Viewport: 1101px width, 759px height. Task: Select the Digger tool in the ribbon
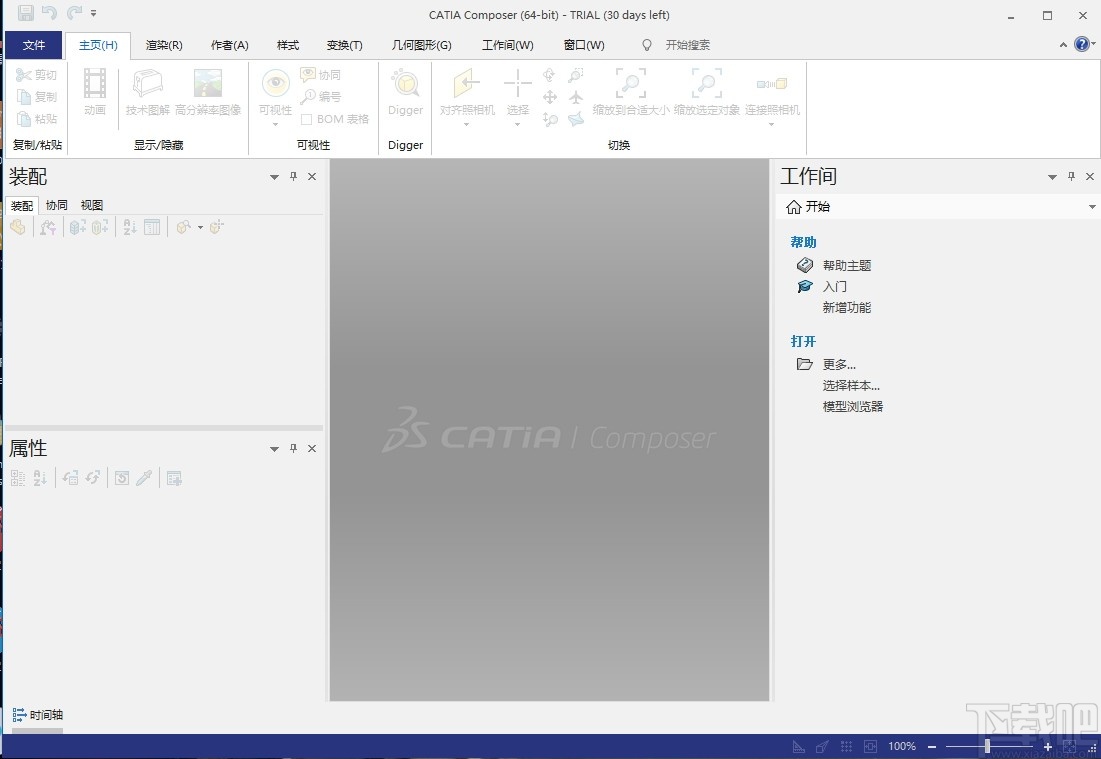point(405,95)
